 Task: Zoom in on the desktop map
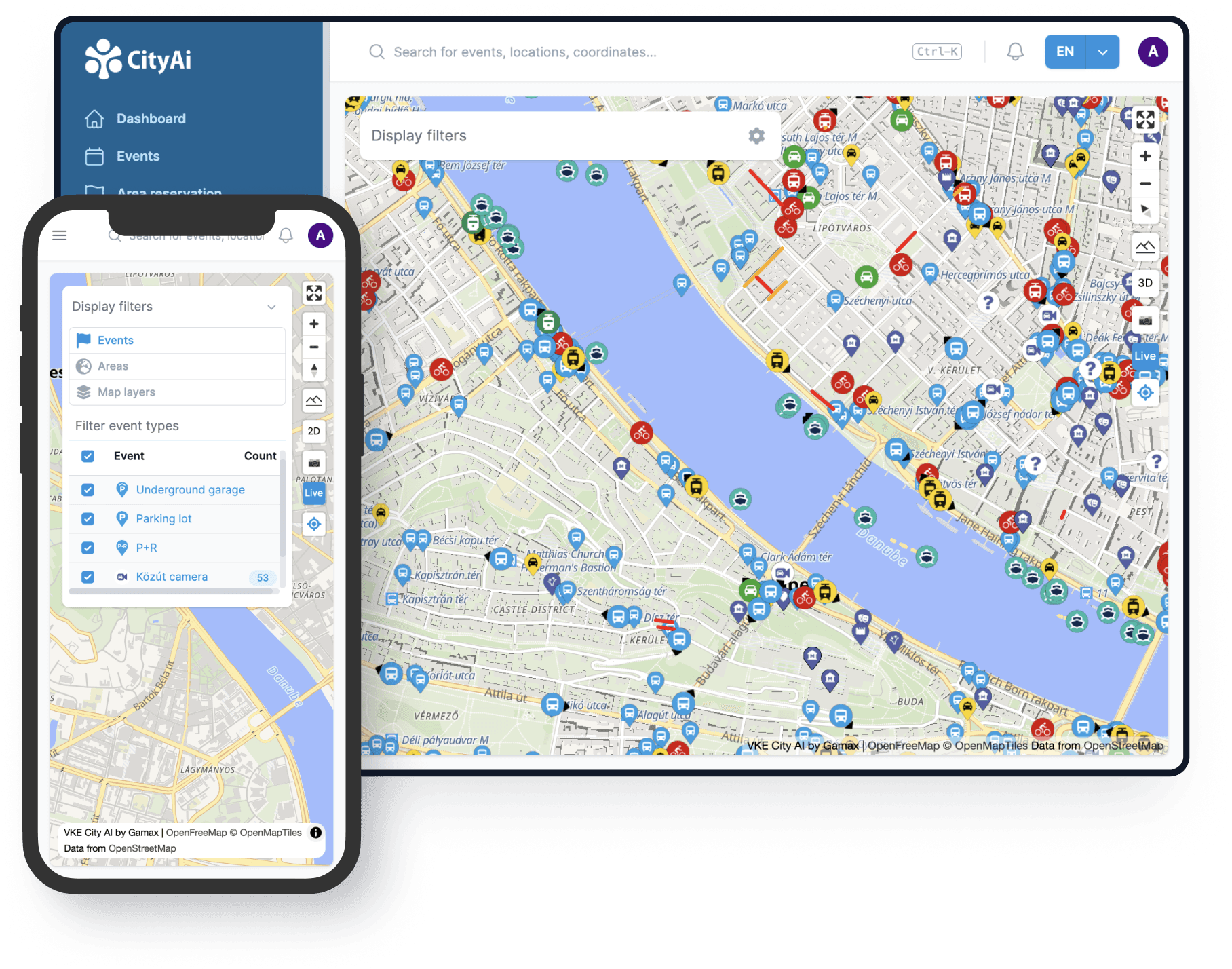click(1145, 157)
